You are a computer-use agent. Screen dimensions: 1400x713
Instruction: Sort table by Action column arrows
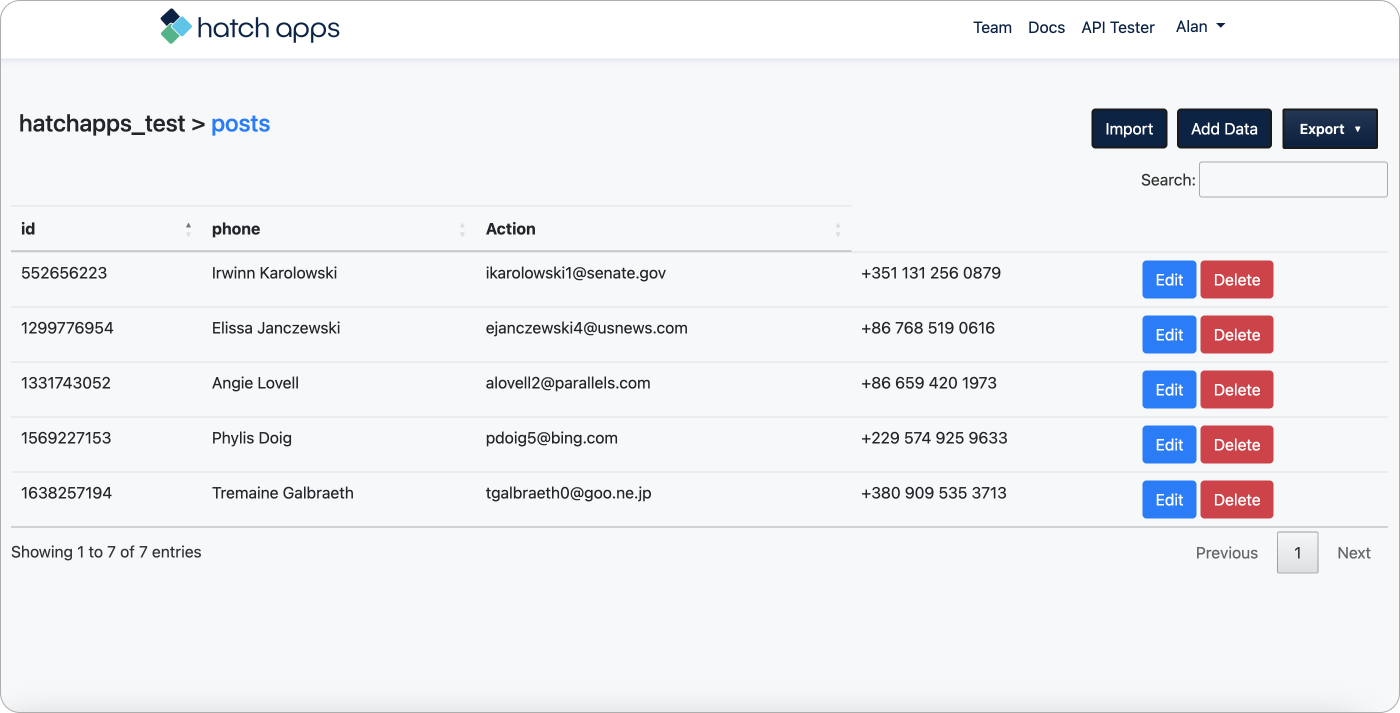(x=837, y=229)
